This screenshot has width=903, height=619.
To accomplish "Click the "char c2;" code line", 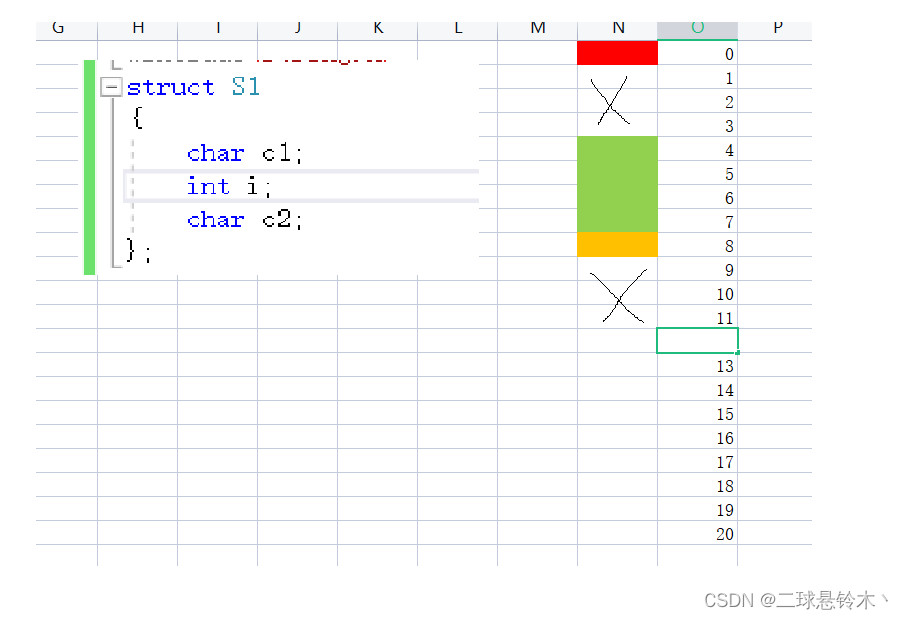I will 244,219.
